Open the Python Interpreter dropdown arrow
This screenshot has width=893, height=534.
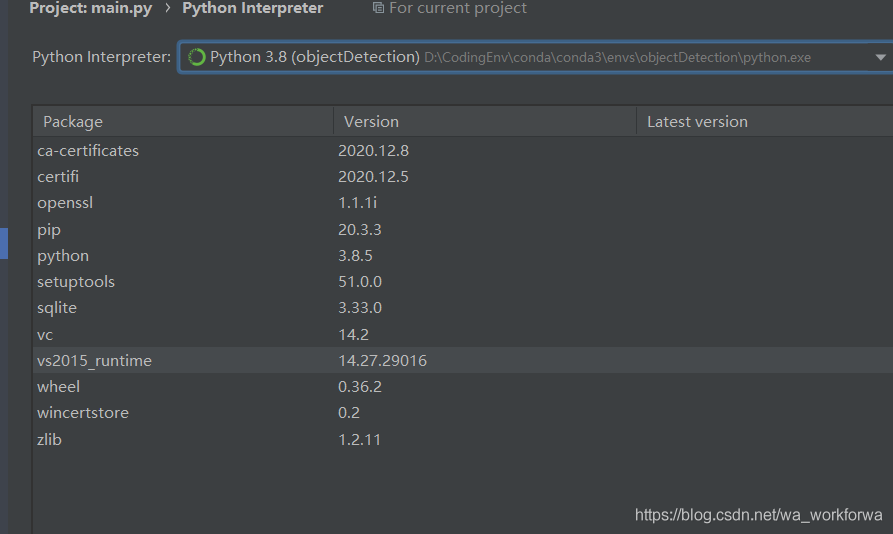[x=880, y=57]
